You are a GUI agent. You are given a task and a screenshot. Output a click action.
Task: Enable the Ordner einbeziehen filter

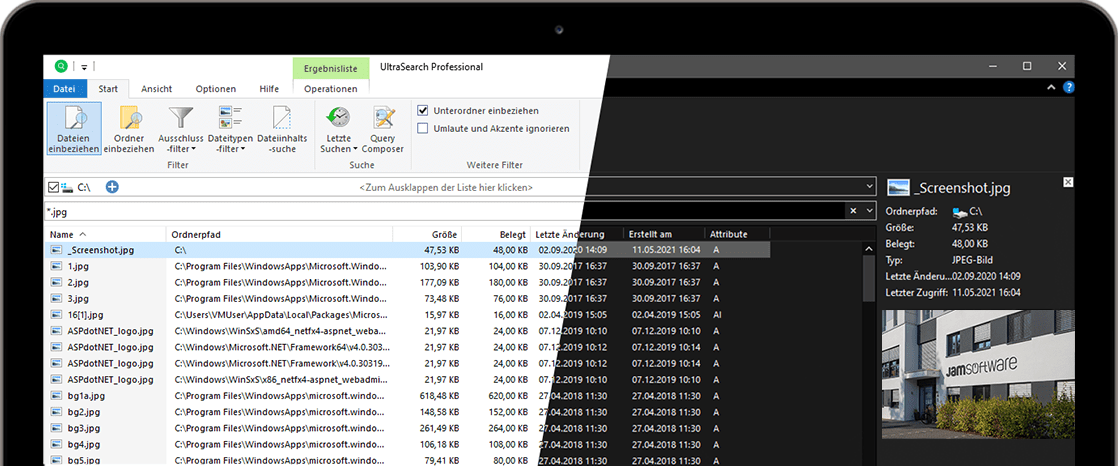pos(128,129)
